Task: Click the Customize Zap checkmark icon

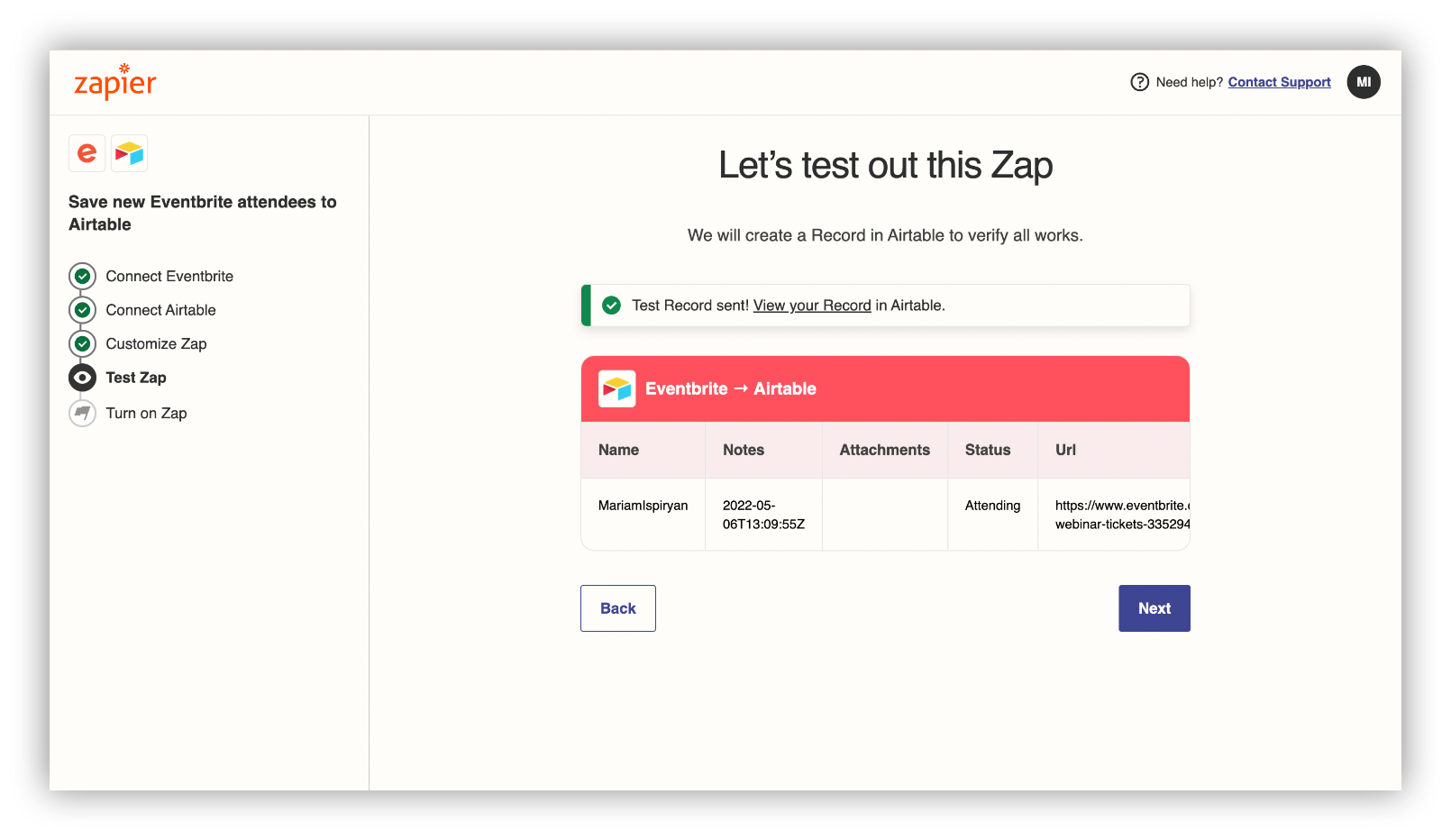Action: click(82, 343)
